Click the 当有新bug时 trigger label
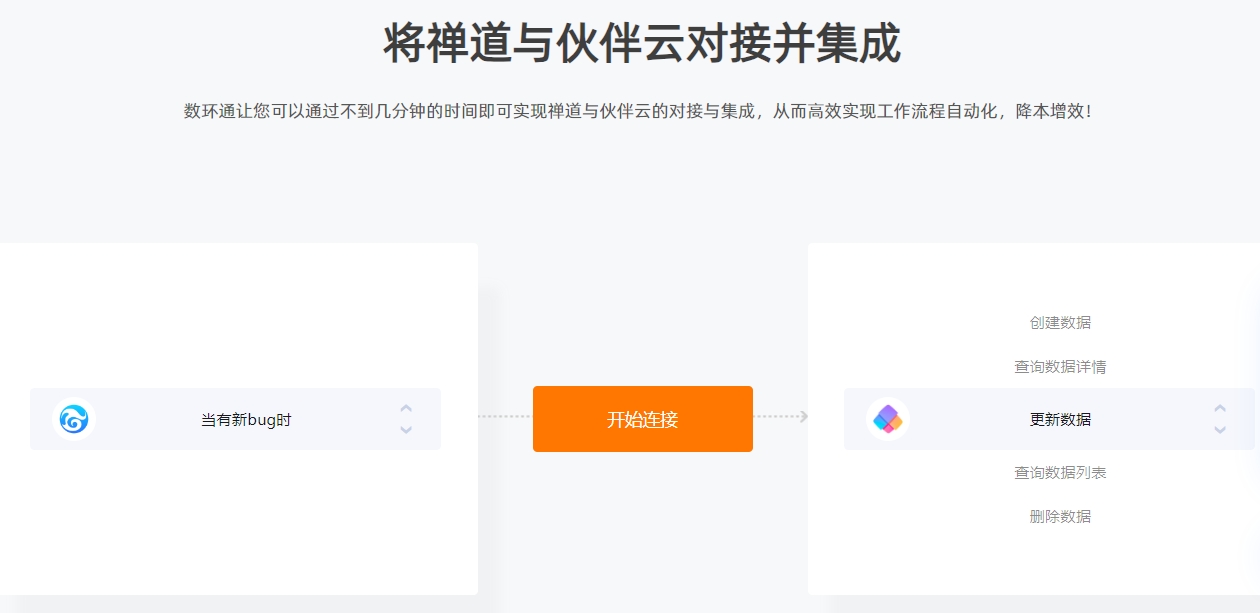1260x613 pixels. point(246,420)
